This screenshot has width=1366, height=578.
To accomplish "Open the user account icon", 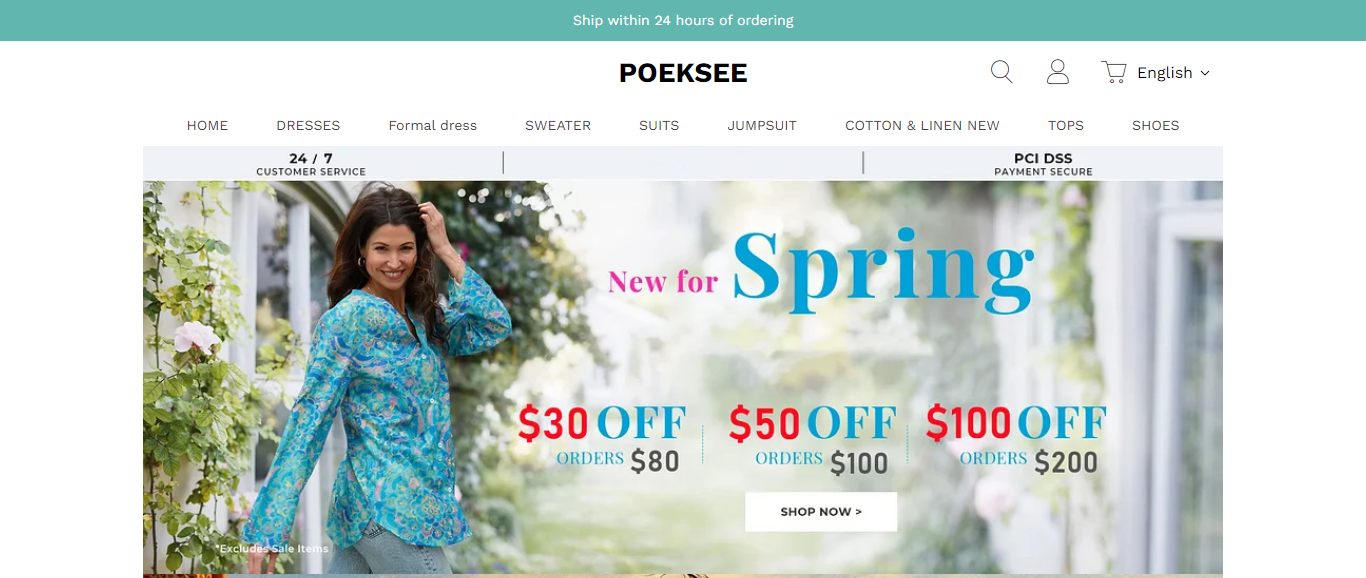I will (1058, 72).
